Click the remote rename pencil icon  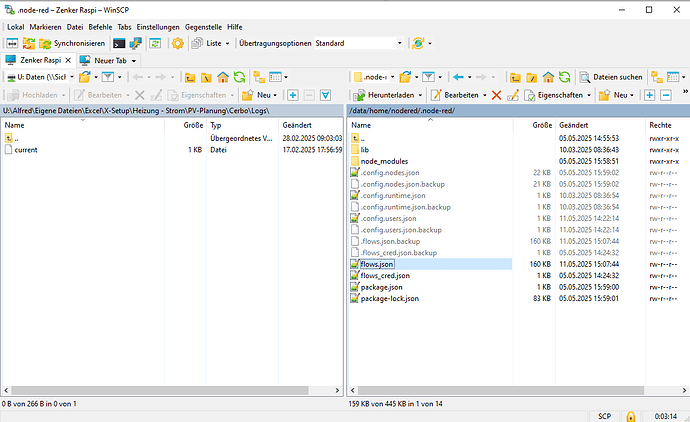[x=513, y=95]
